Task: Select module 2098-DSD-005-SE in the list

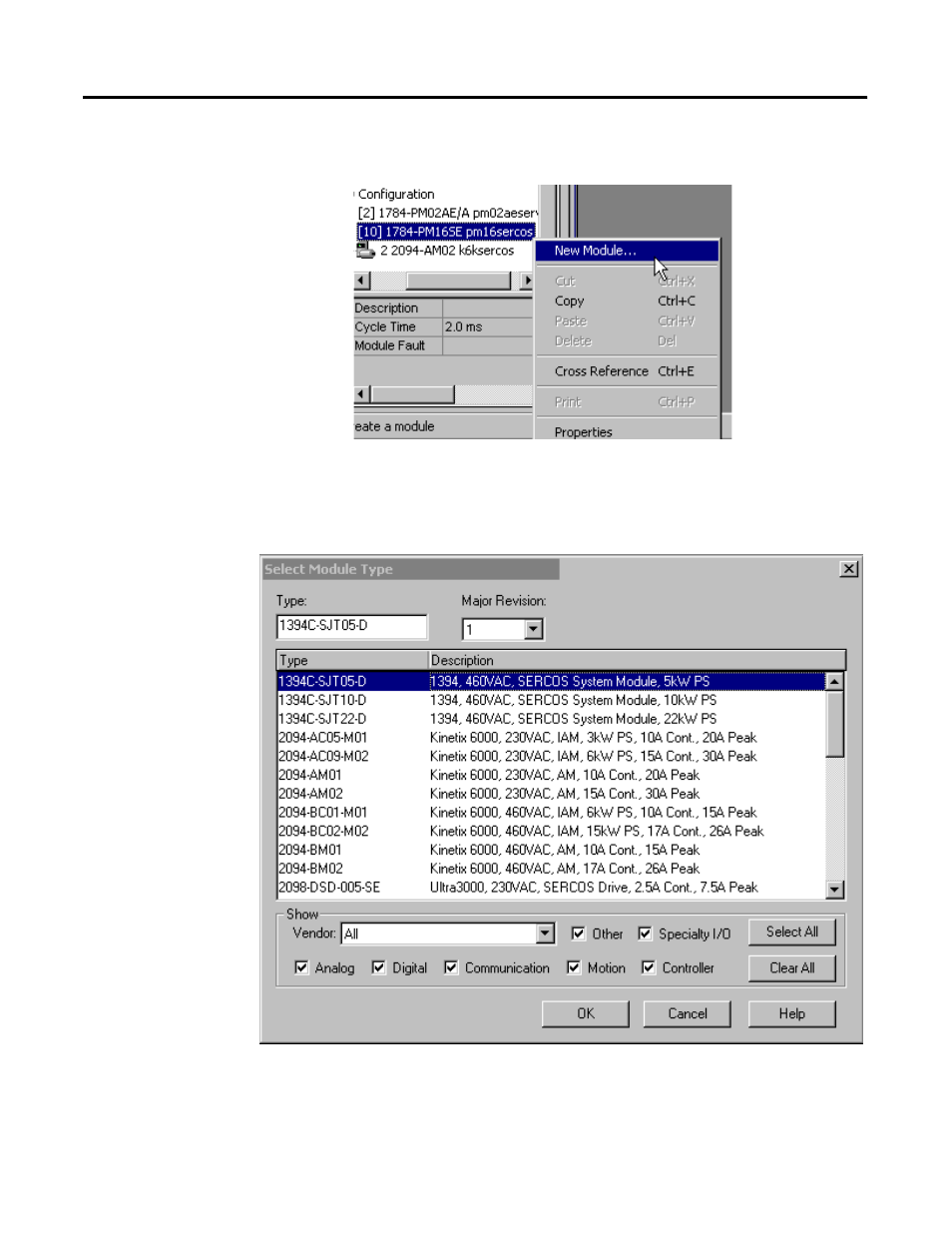Action: [551, 888]
